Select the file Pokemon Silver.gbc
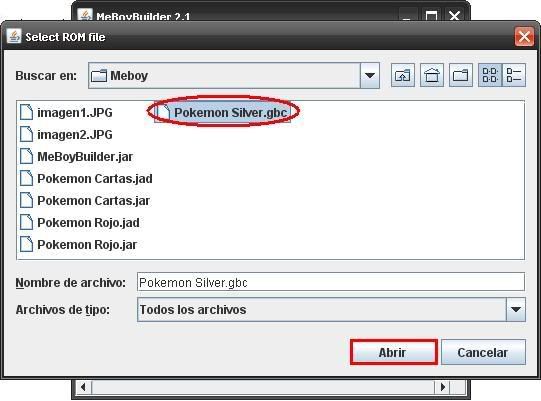The width and height of the screenshot is (541, 401). pos(223,113)
